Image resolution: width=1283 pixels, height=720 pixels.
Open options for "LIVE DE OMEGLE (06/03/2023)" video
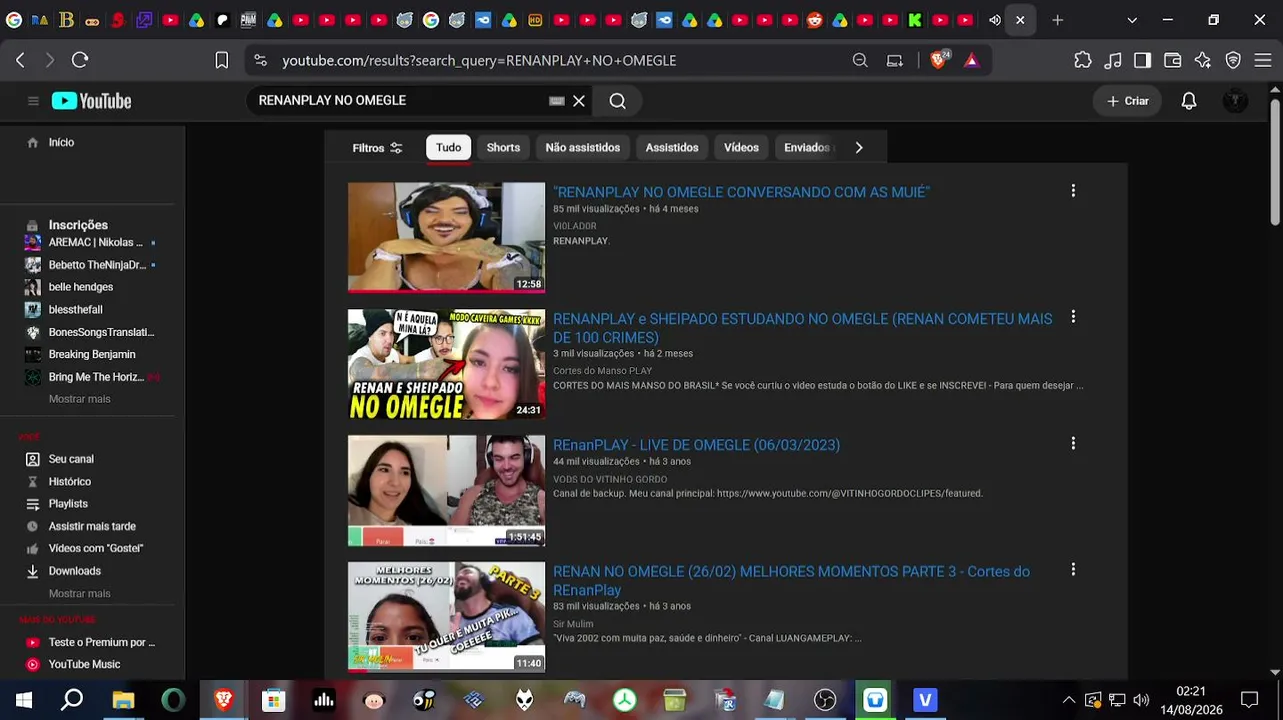(1073, 443)
